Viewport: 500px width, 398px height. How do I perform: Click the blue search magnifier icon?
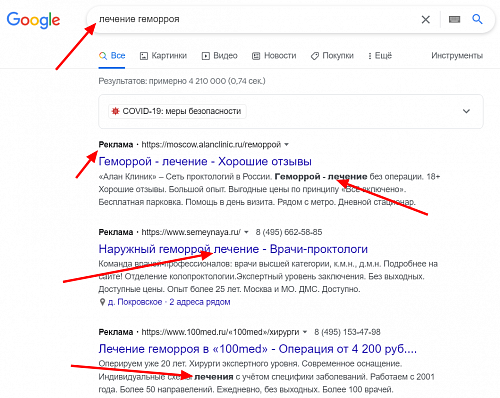477,19
